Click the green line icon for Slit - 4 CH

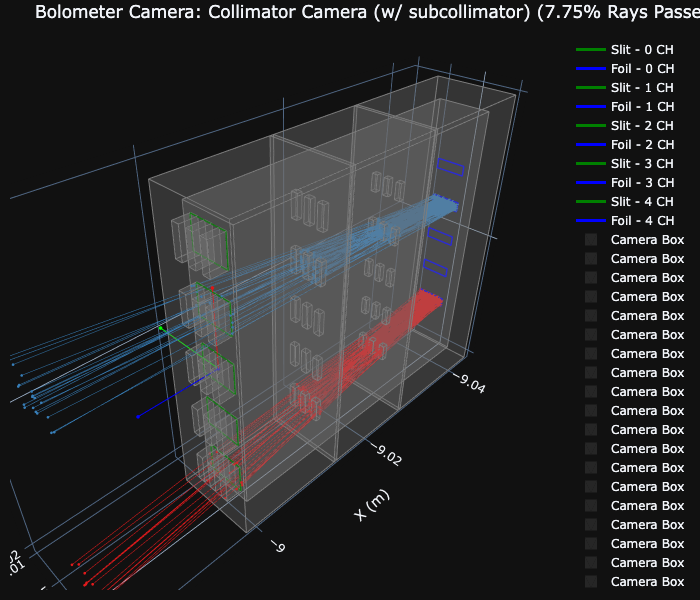[590, 201]
